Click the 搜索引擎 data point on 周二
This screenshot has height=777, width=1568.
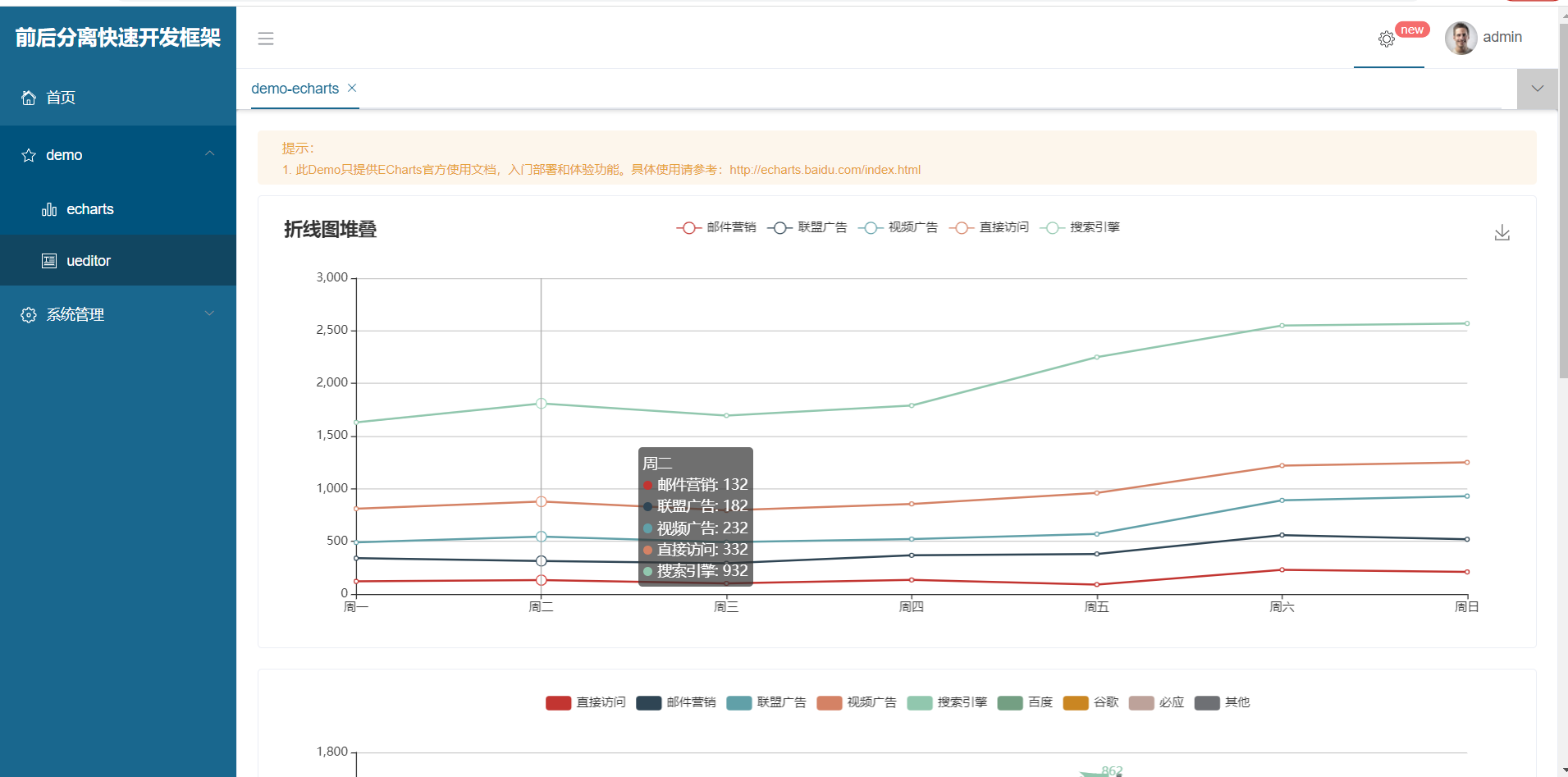(x=542, y=404)
